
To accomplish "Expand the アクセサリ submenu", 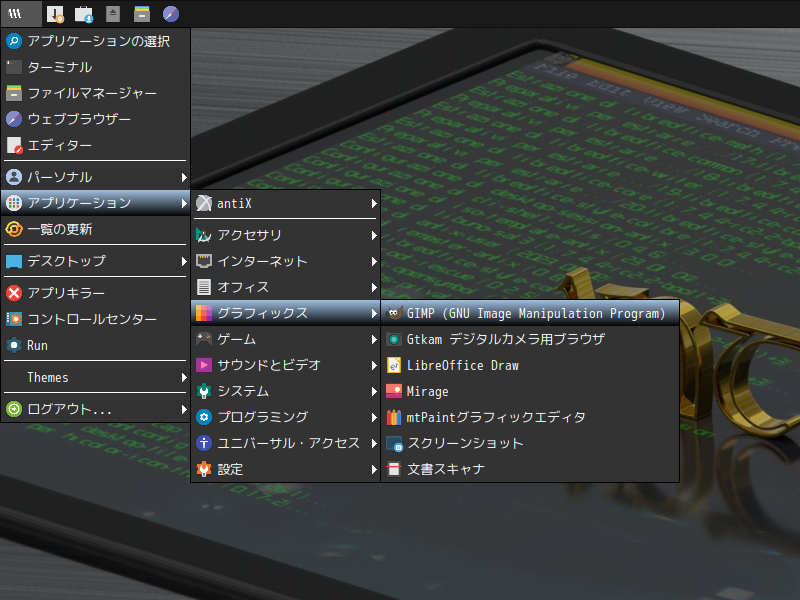I will (286, 235).
